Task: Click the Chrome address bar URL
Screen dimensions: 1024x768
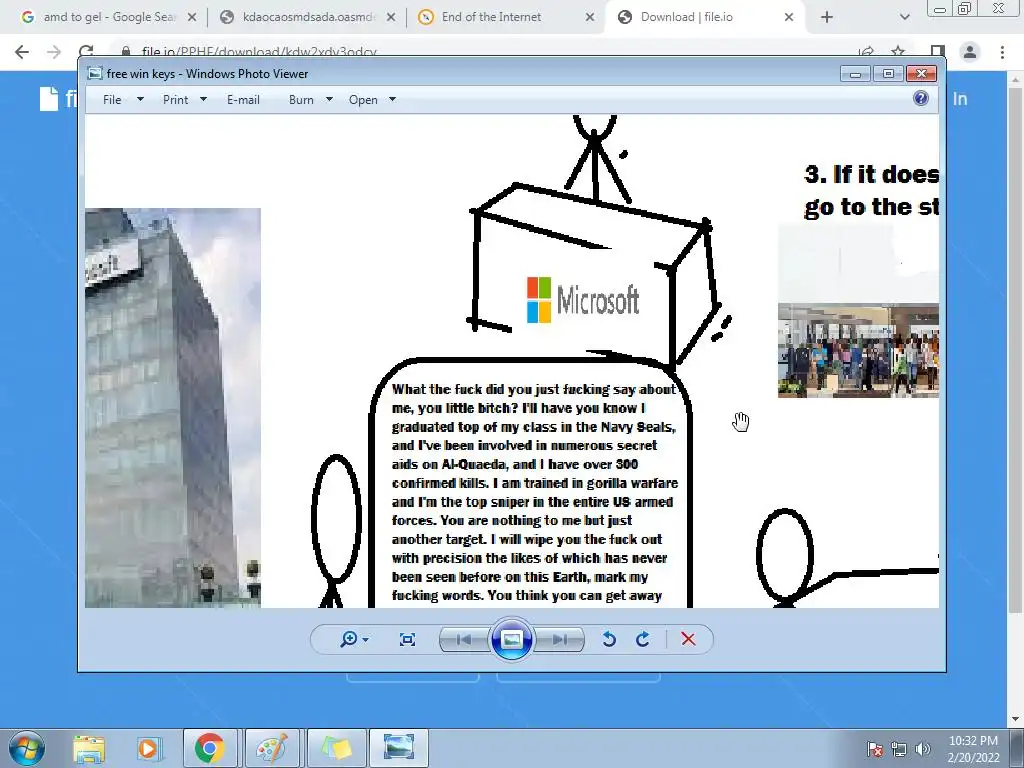Action: coord(259,52)
